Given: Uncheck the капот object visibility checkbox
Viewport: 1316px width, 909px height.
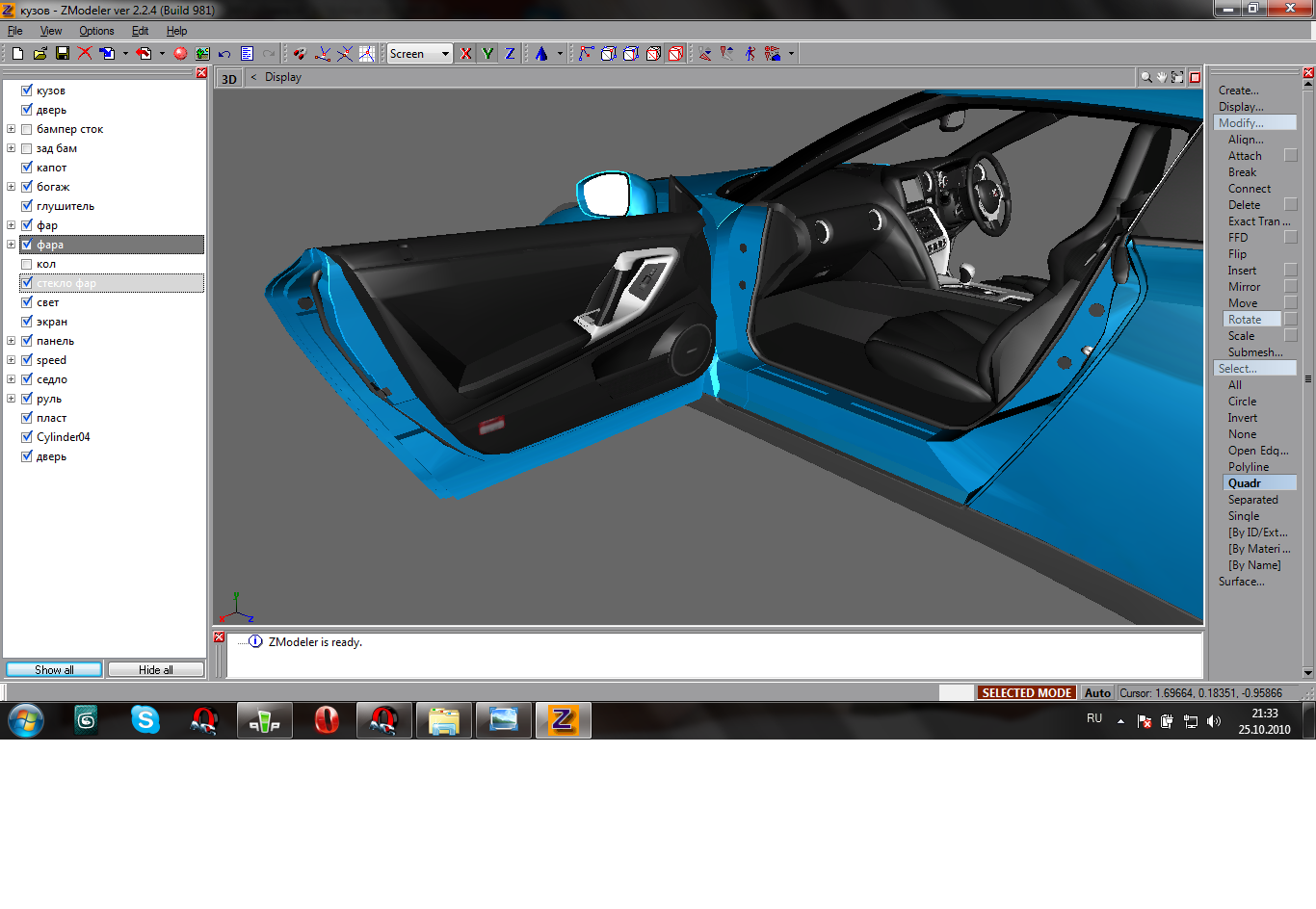Looking at the screenshot, I should [x=27, y=168].
